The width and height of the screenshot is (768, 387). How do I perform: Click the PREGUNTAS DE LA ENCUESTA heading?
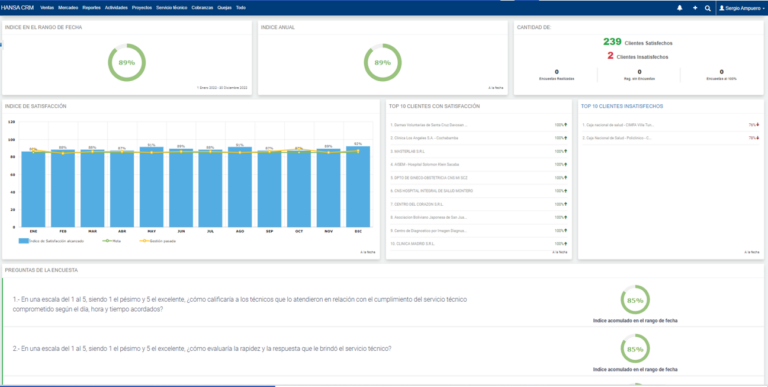41,270
